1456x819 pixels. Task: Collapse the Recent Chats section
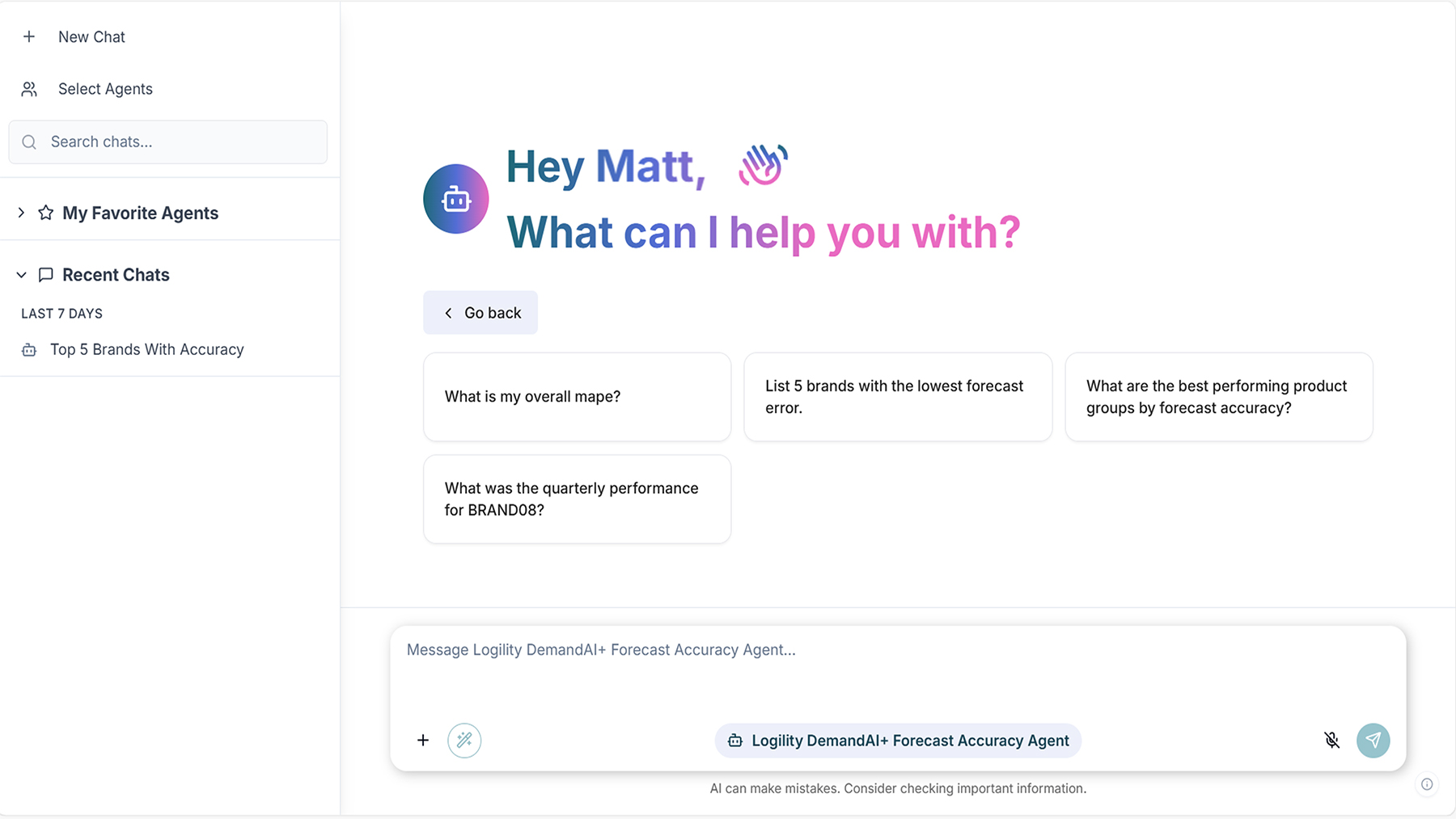[x=21, y=275]
